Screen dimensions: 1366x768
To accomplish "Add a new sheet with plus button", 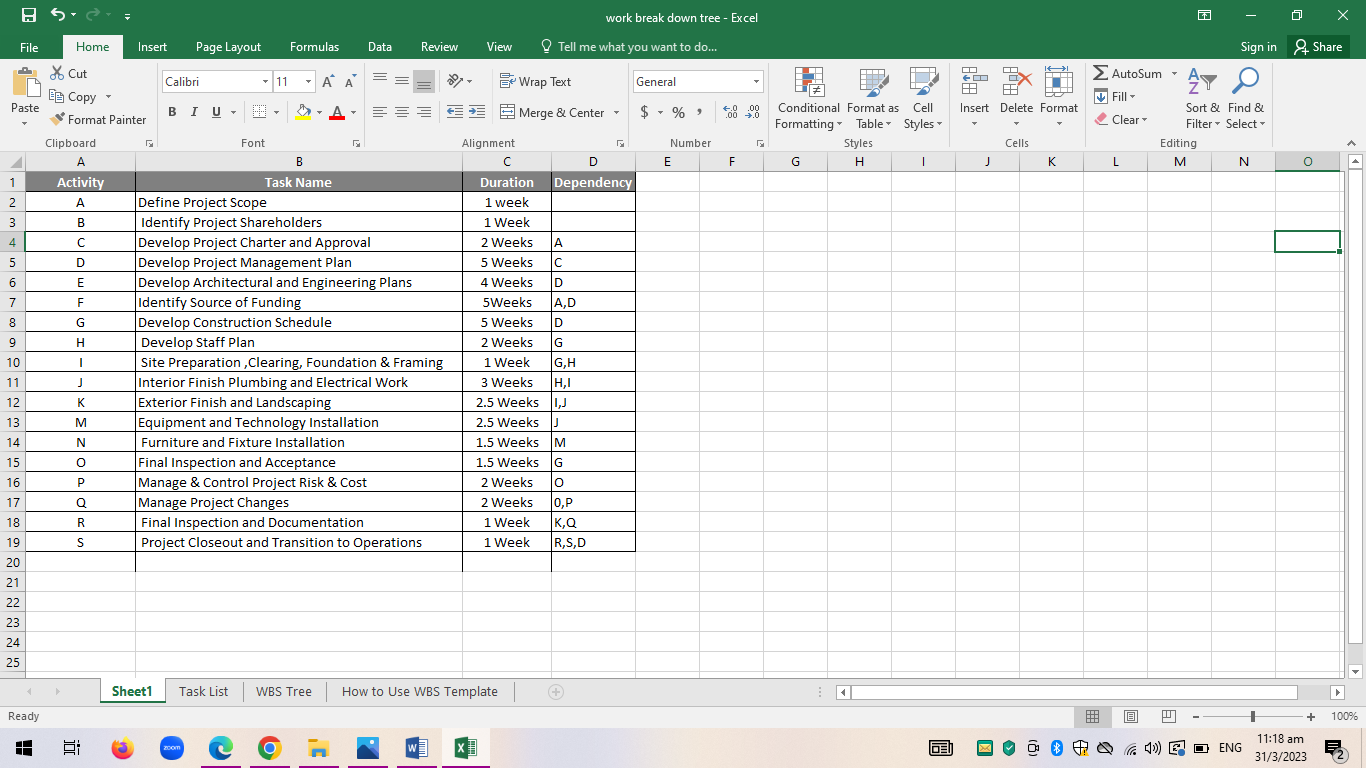I will pos(556,692).
